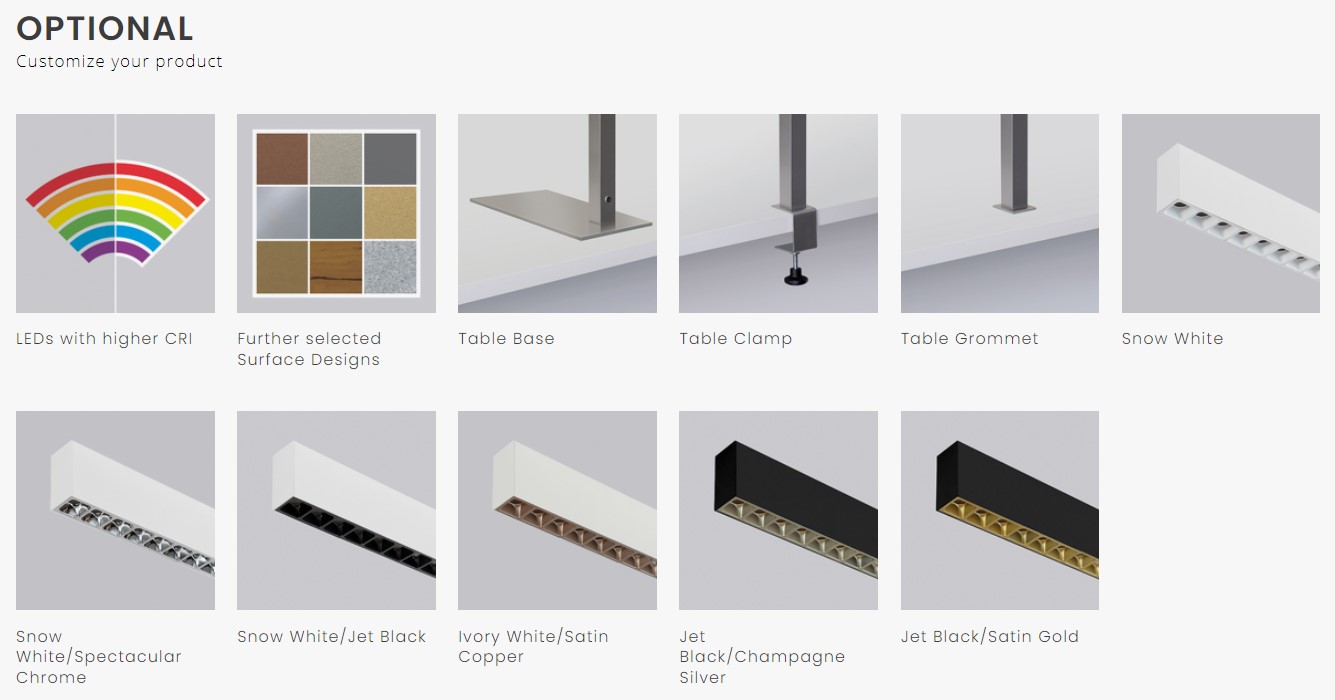Click the 'Ivory White/Satin Copper' caption
Screen dimensions: 1335x700
(x=533, y=647)
